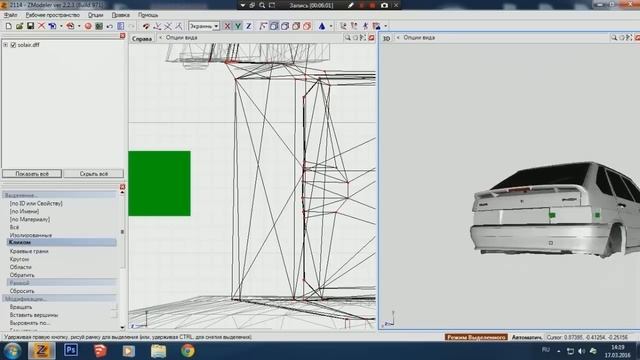Choose the Краевые грани command
Screen dimensions: 640x360
pos(29,251)
